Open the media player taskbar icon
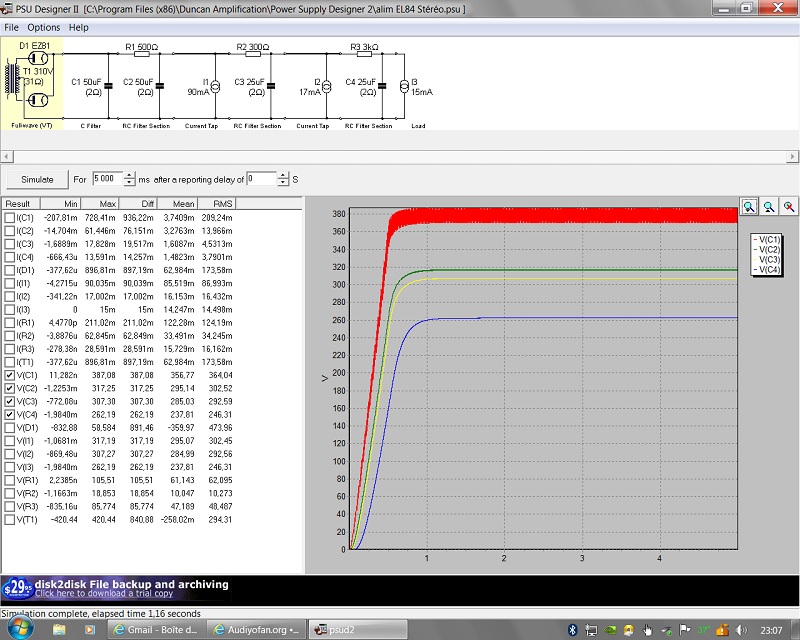800x640 pixels. [x=89, y=630]
